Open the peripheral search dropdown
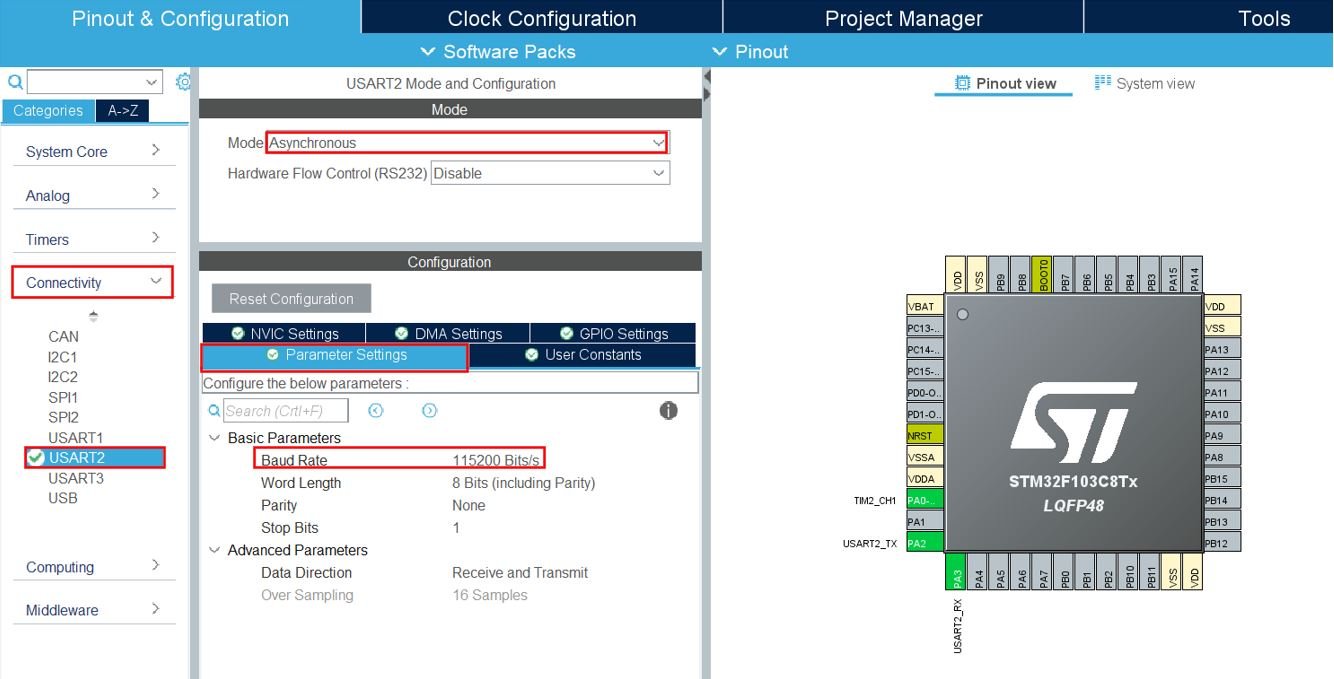The width and height of the screenshot is (1334, 679). 152,82
